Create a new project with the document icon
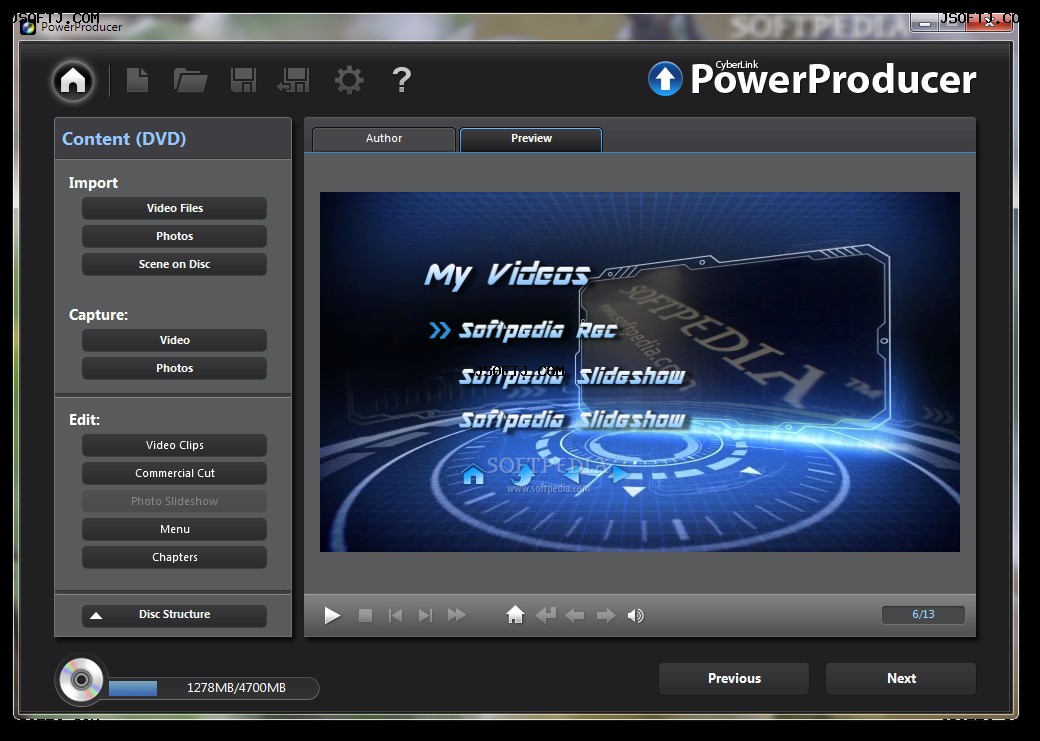 pos(137,80)
